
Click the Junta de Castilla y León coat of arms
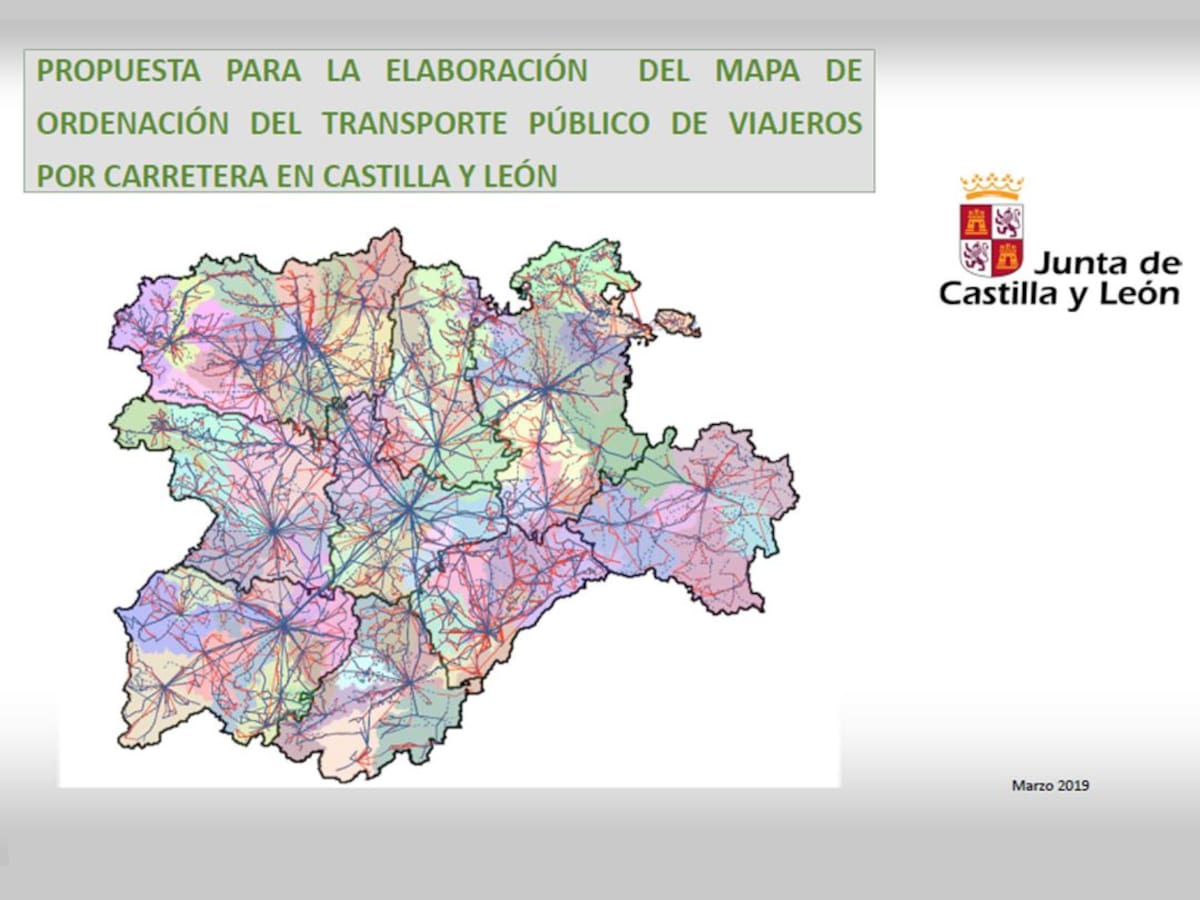coord(991,239)
